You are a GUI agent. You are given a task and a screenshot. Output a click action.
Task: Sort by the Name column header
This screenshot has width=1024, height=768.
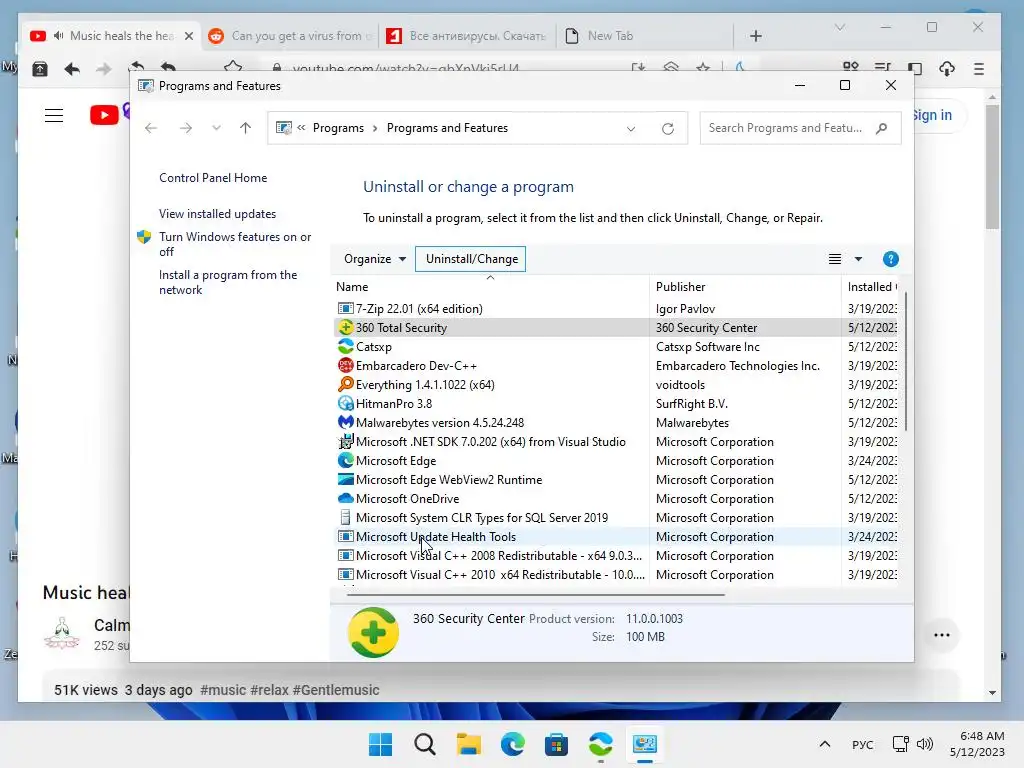[490, 287]
